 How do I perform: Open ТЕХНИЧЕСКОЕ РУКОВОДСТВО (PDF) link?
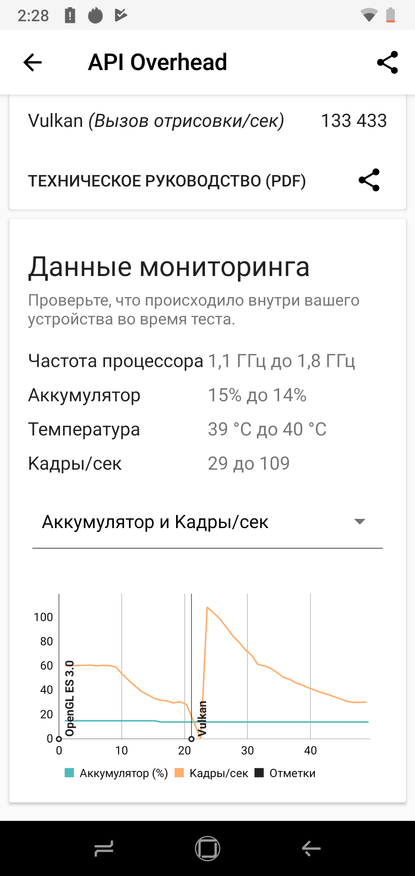[167, 182]
